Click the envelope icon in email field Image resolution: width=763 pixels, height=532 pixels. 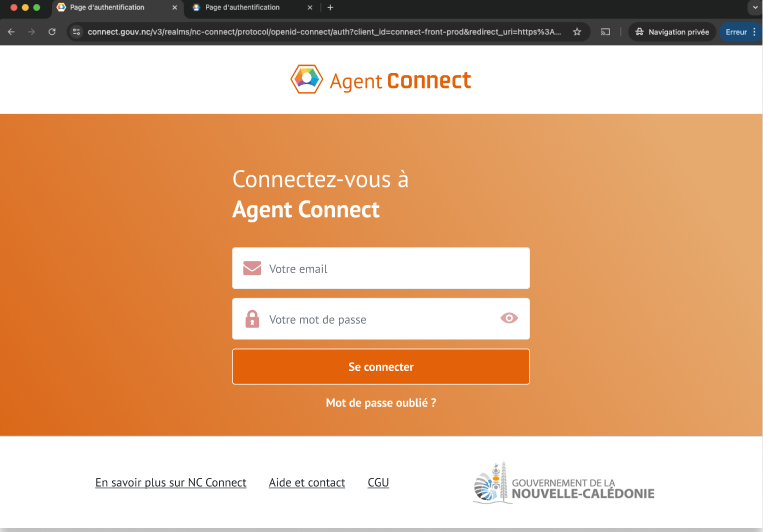point(252,268)
